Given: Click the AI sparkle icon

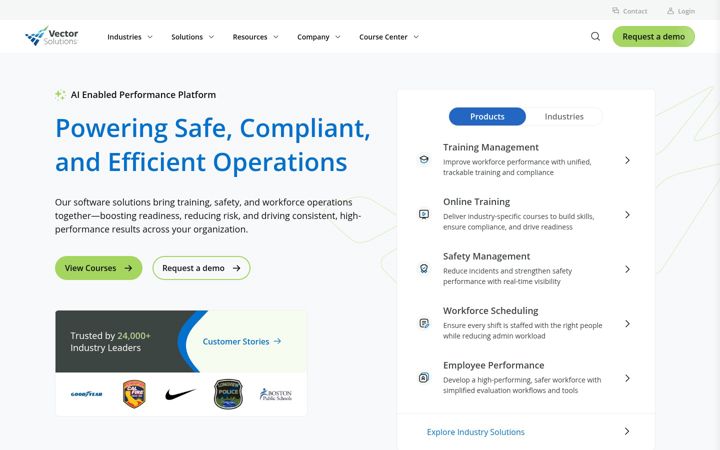Looking at the screenshot, I should 60,95.
